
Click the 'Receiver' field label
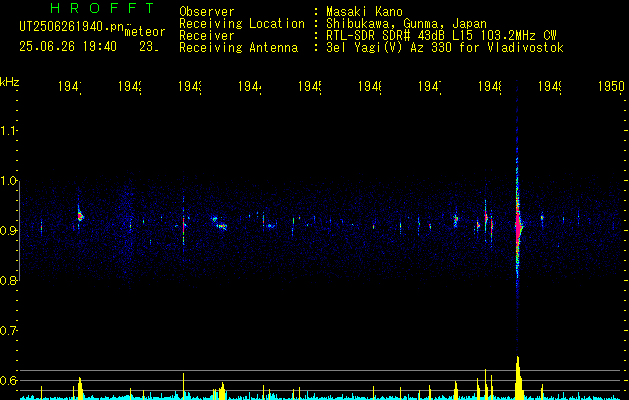pos(207,36)
